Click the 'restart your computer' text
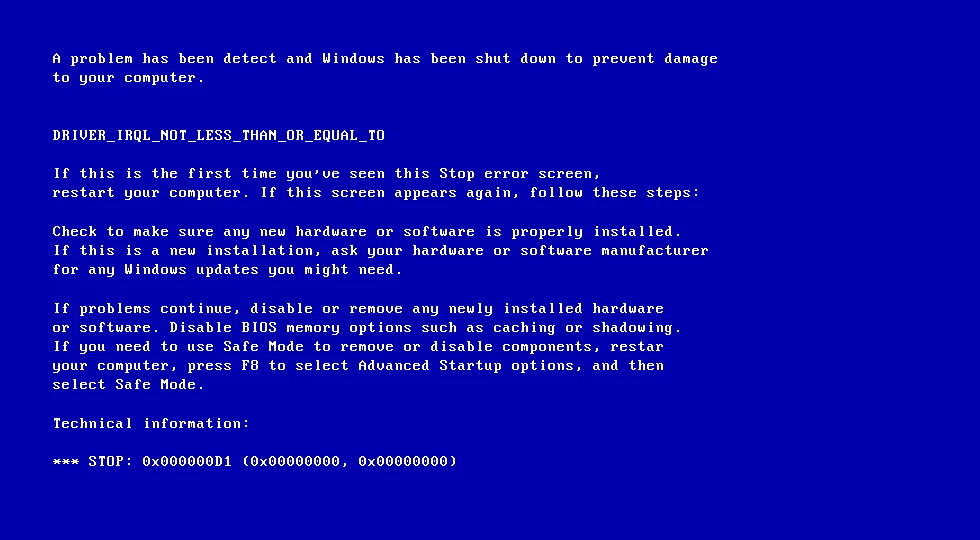980x540 pixels. click(146, 192)
